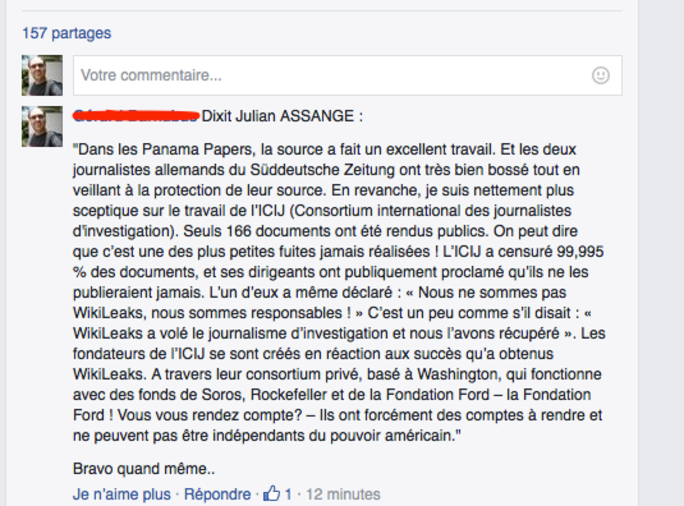Click the avatar beside the comment box
The width and height of the screenshot is (684, 506).
tap(42, 75)
